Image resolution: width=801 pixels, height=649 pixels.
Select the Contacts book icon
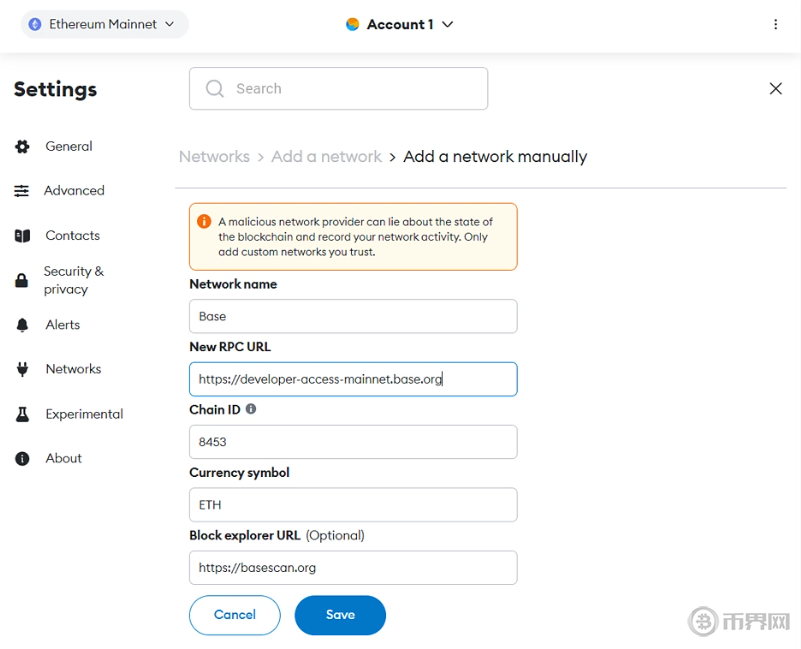pos(22,236)
